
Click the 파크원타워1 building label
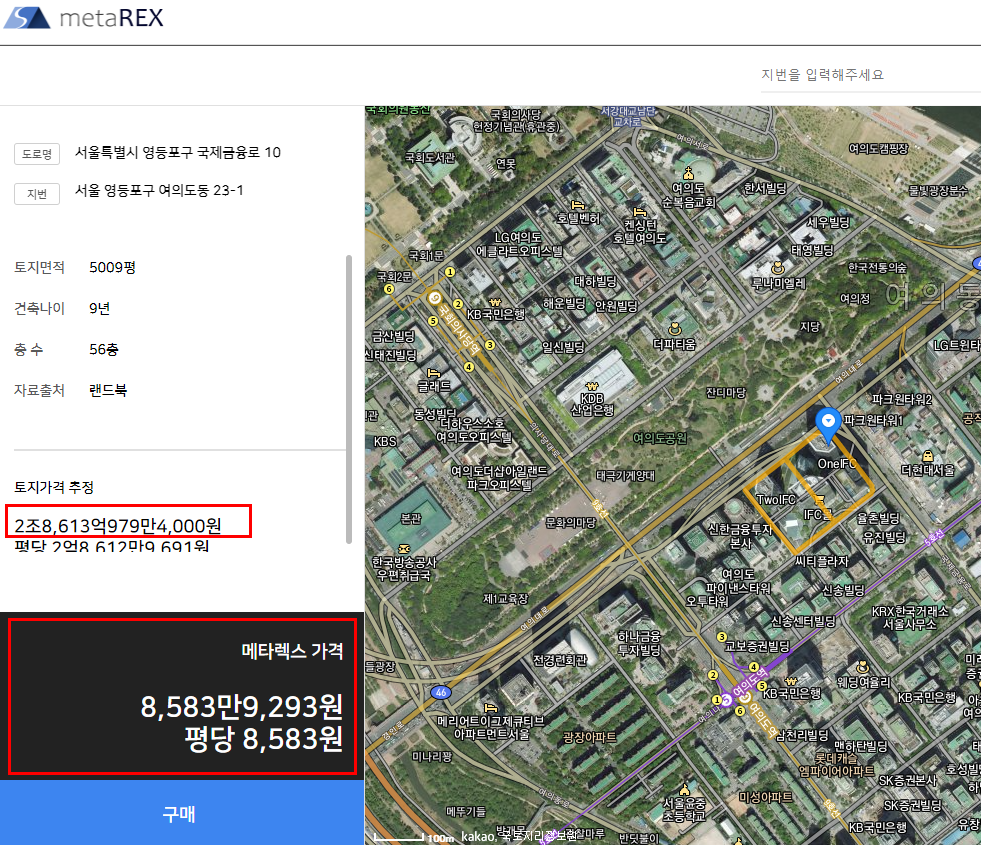[x=873, y=420]
